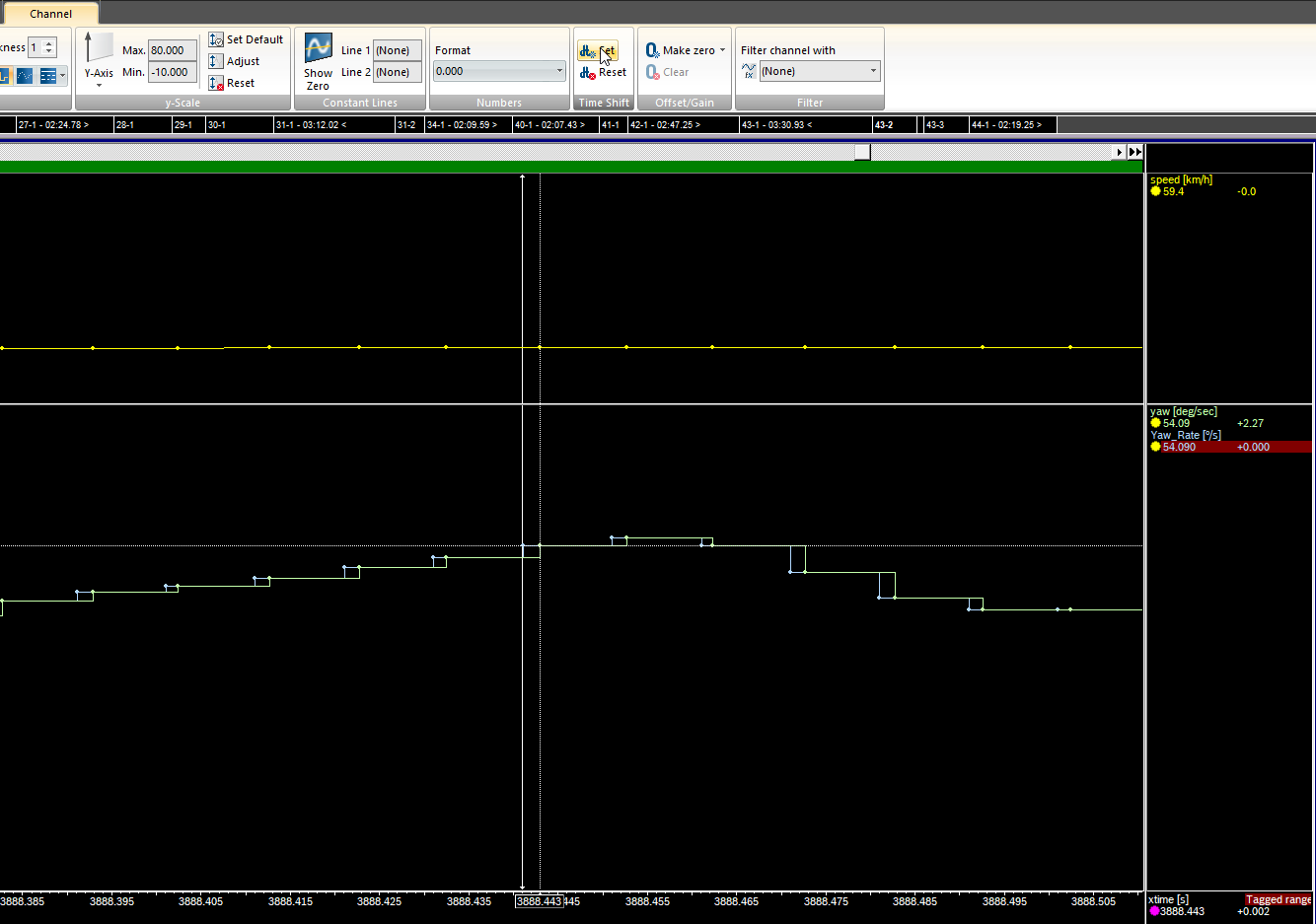Expand the Make zero dropdown arrow
1316x924 pixels.
click(722, 50)
